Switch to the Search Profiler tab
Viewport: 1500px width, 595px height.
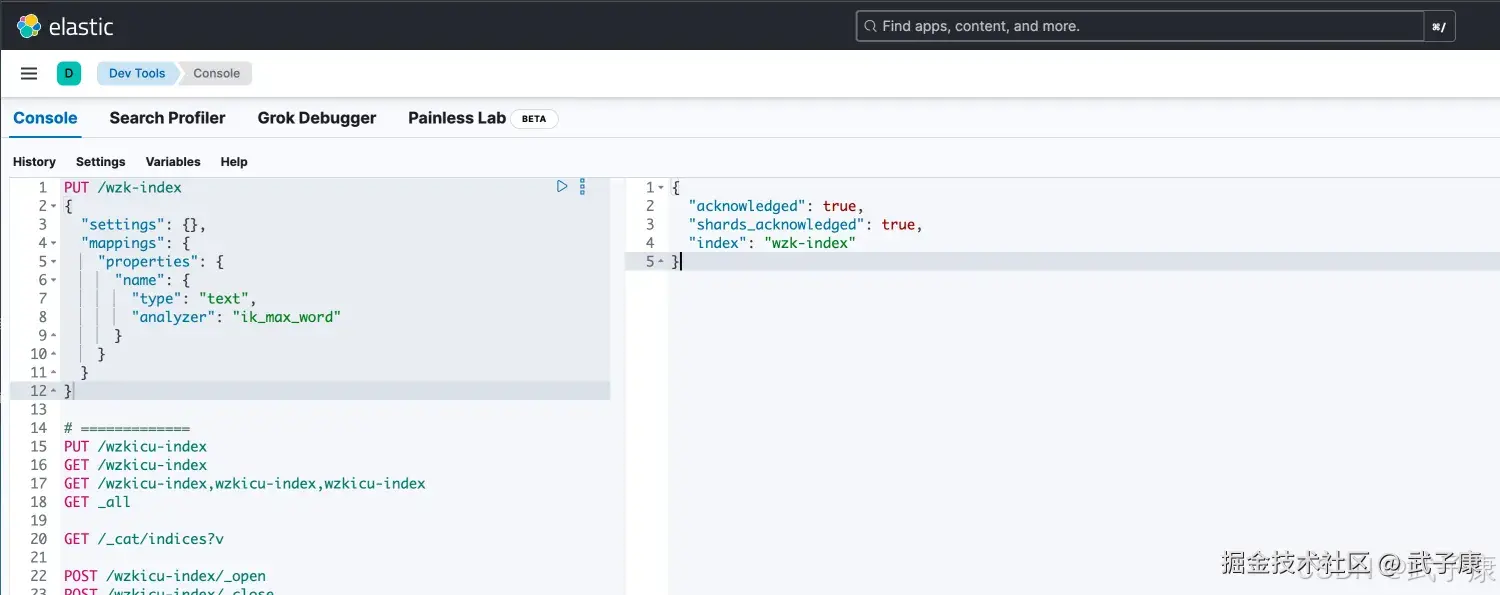167,118
